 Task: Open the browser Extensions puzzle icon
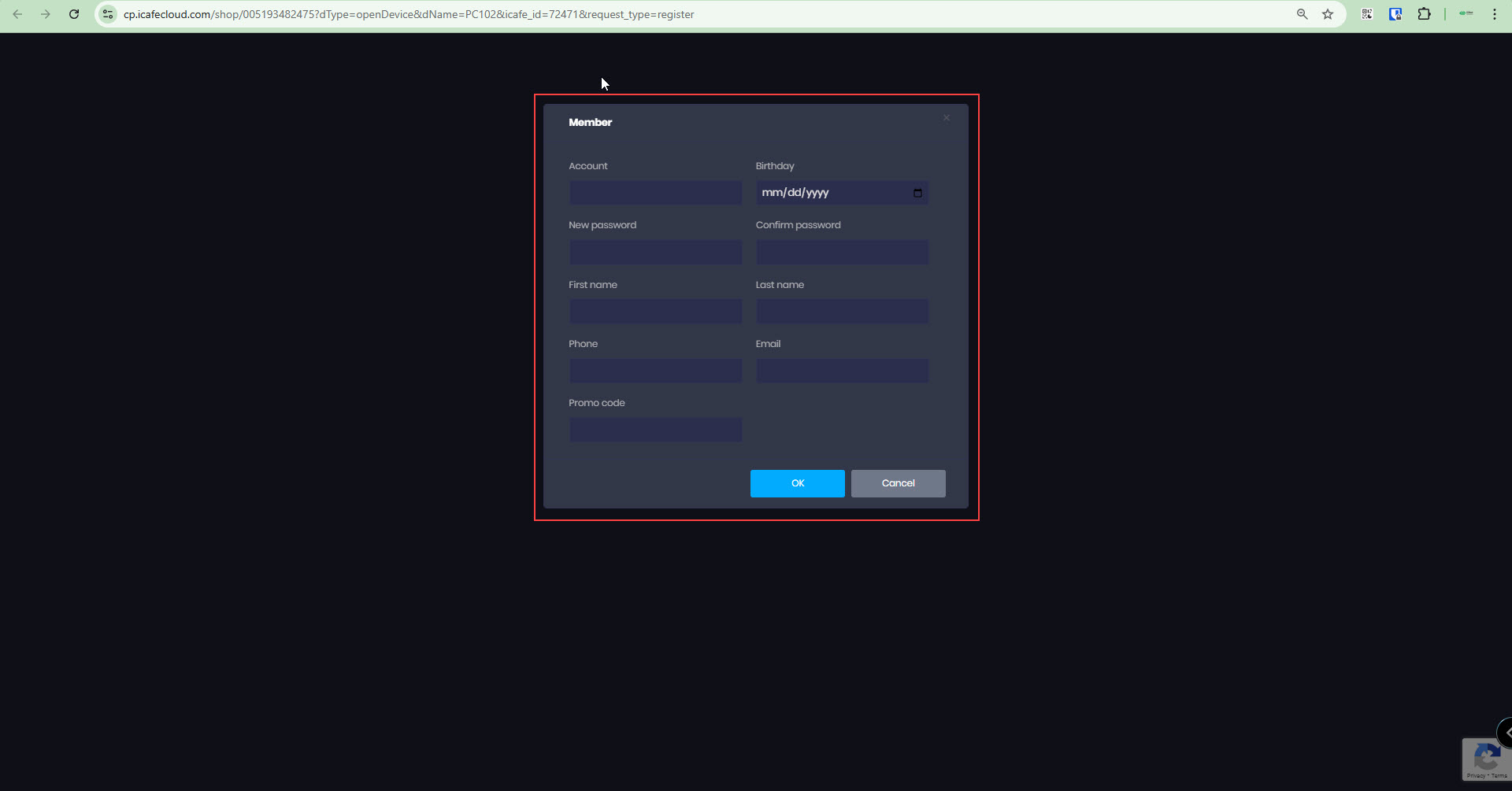point(1424,14)
